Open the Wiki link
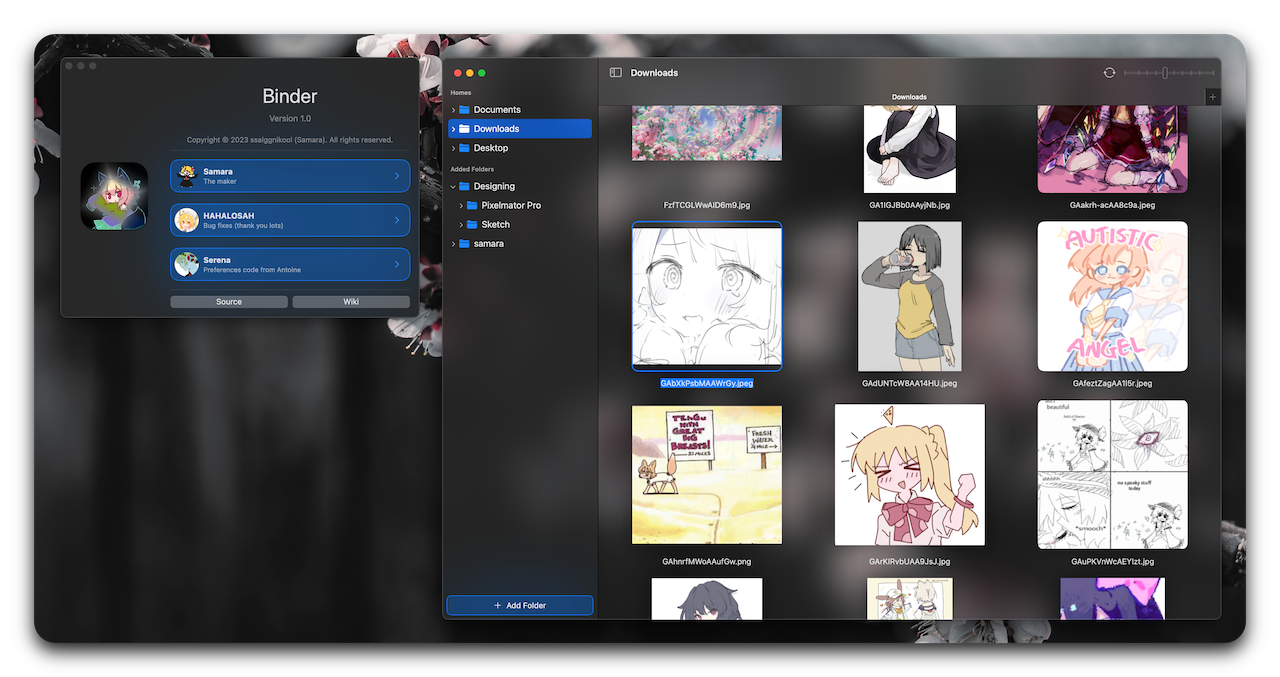Image resolution: width=1280 pixels, height=677 pixels. [x=351, y=301]
